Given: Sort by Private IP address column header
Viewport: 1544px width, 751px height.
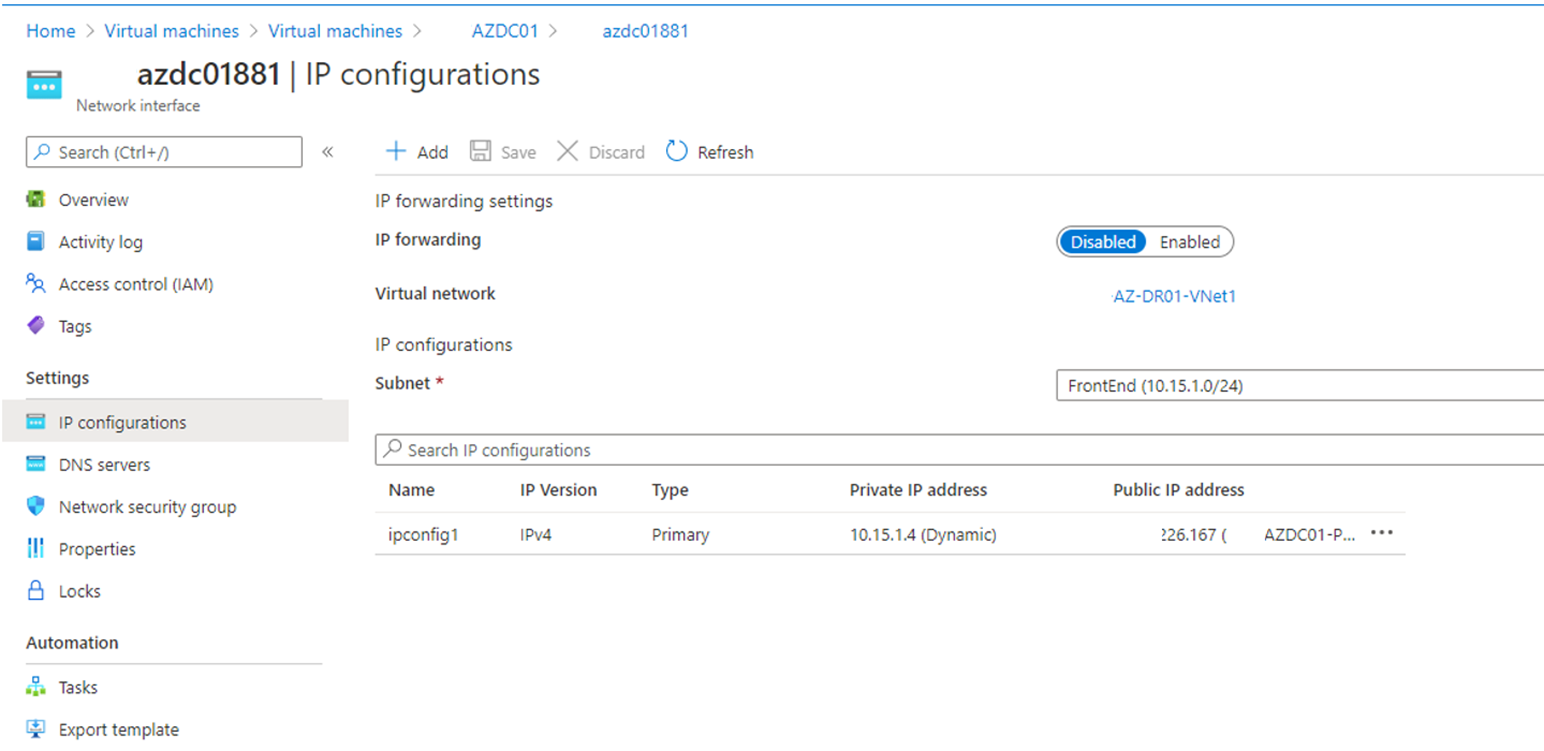Looking at the screenshot, I should pyautogui.click(x=918, y=490).
